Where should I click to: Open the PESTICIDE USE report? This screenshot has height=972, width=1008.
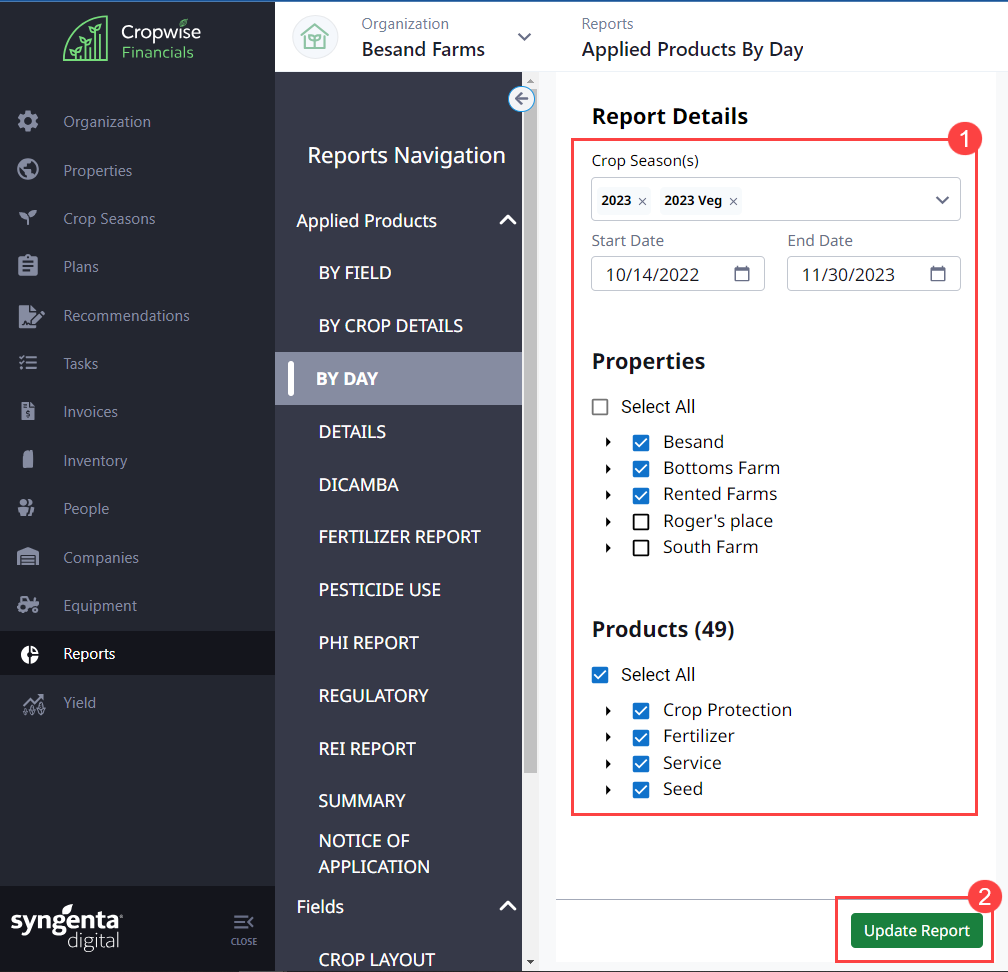click(x=379, y=590)
